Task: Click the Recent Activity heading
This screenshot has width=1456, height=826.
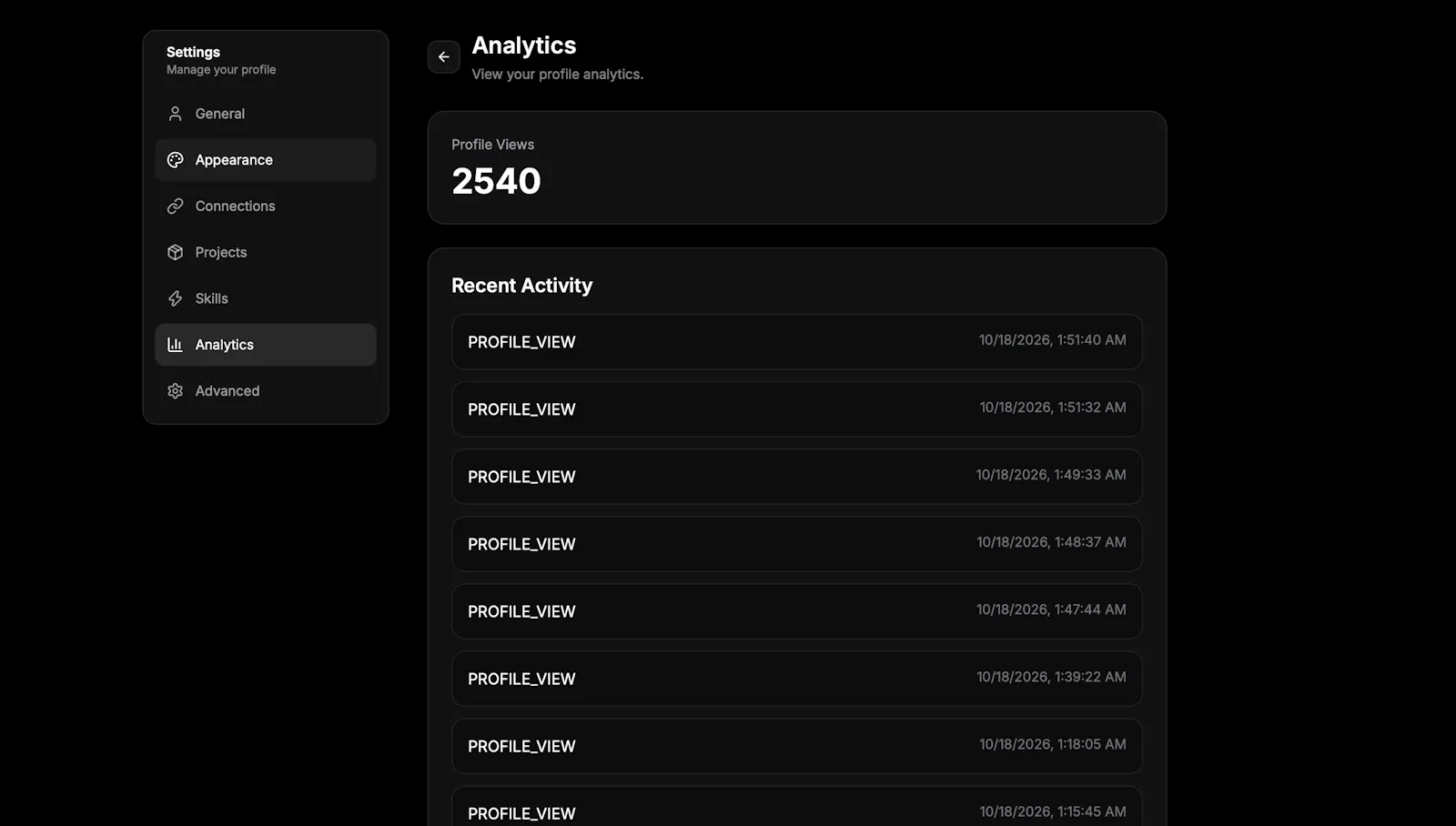Action: tap(522, 286)
